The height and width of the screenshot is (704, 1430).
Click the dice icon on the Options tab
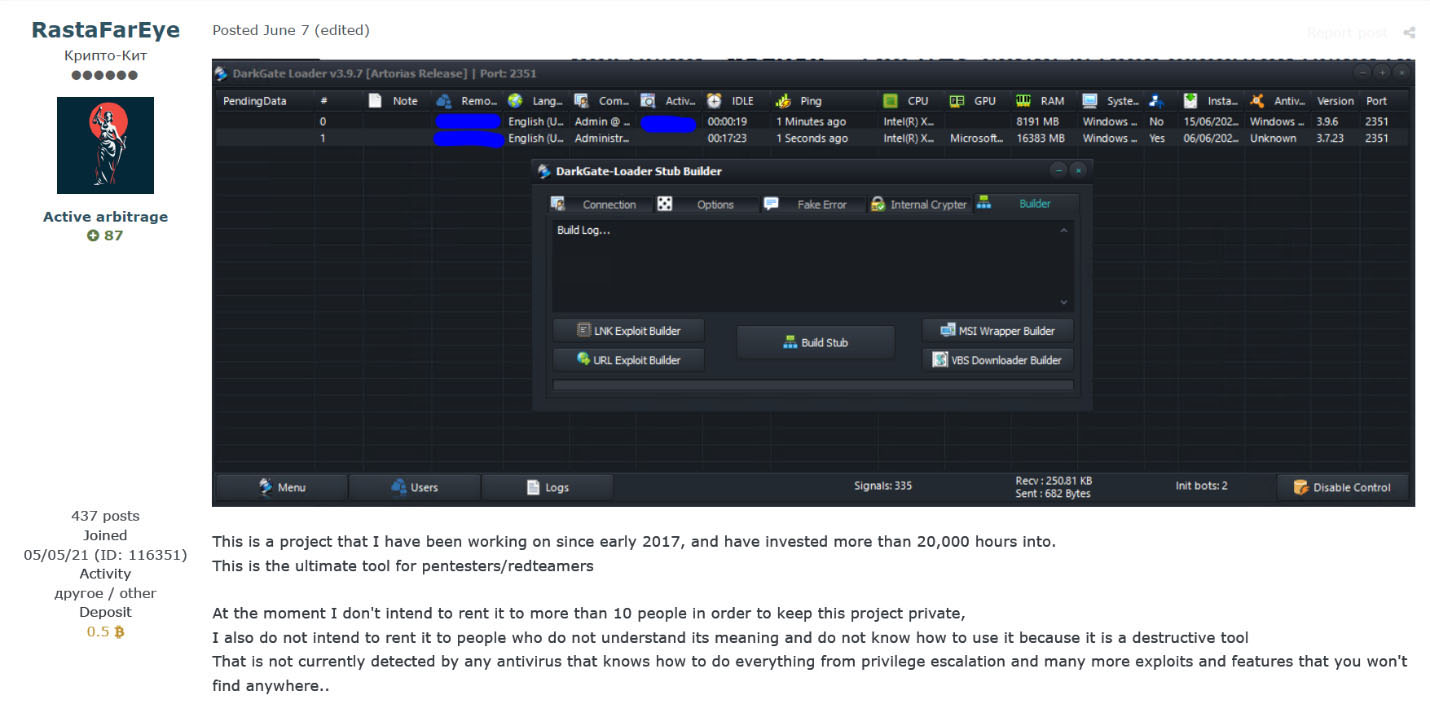click(x=664, y=204)
